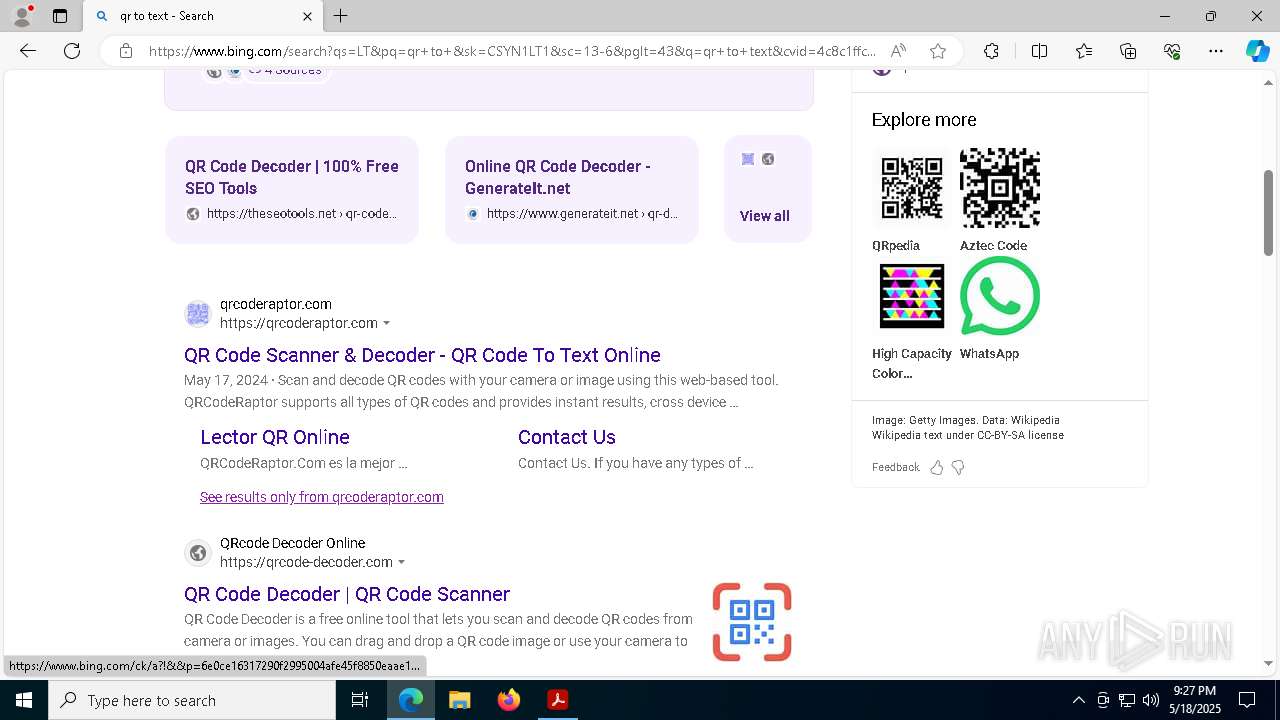Open the volume control tray icon
The width and height of the screenshot is (1280, 720).
[1150, 700]
